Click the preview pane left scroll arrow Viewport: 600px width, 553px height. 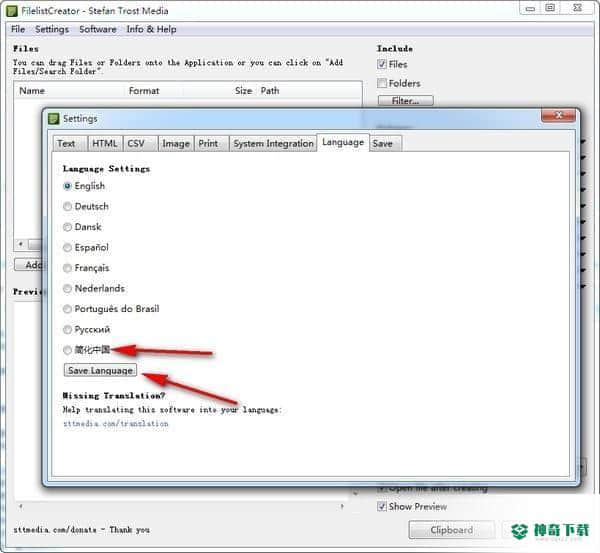point(21,506)
